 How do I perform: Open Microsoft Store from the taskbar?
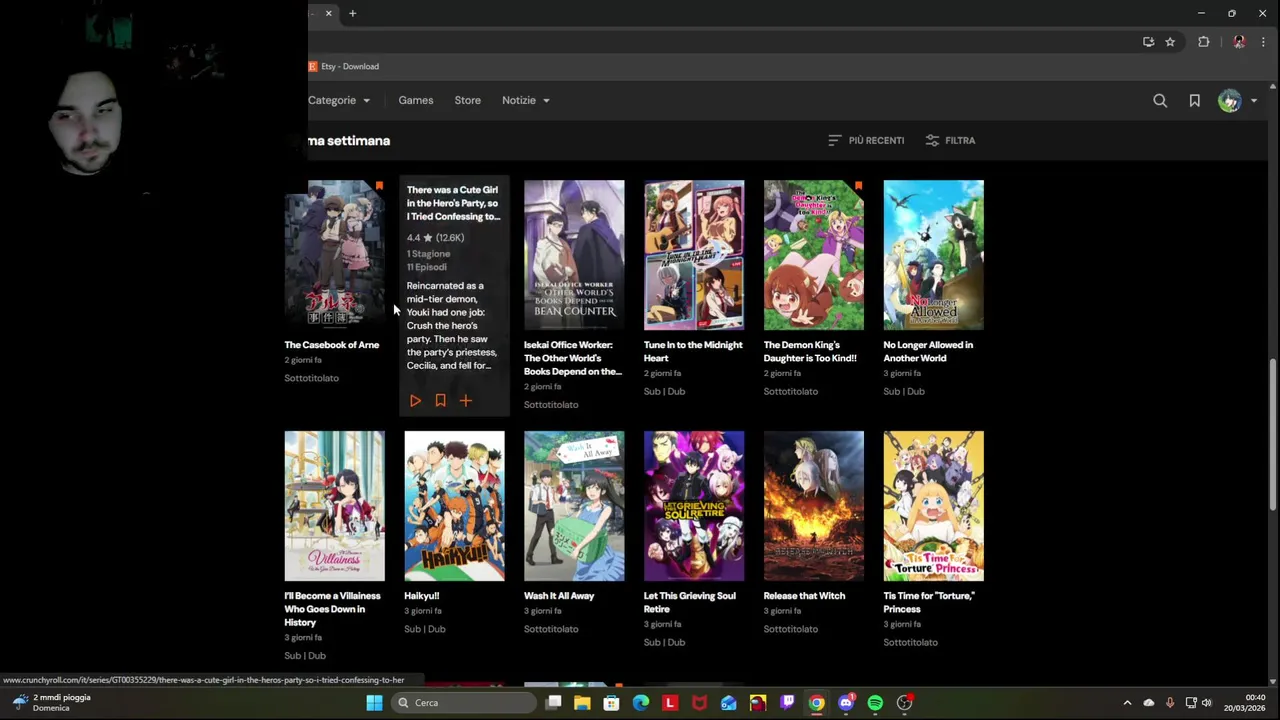click(x=611, y=703)
